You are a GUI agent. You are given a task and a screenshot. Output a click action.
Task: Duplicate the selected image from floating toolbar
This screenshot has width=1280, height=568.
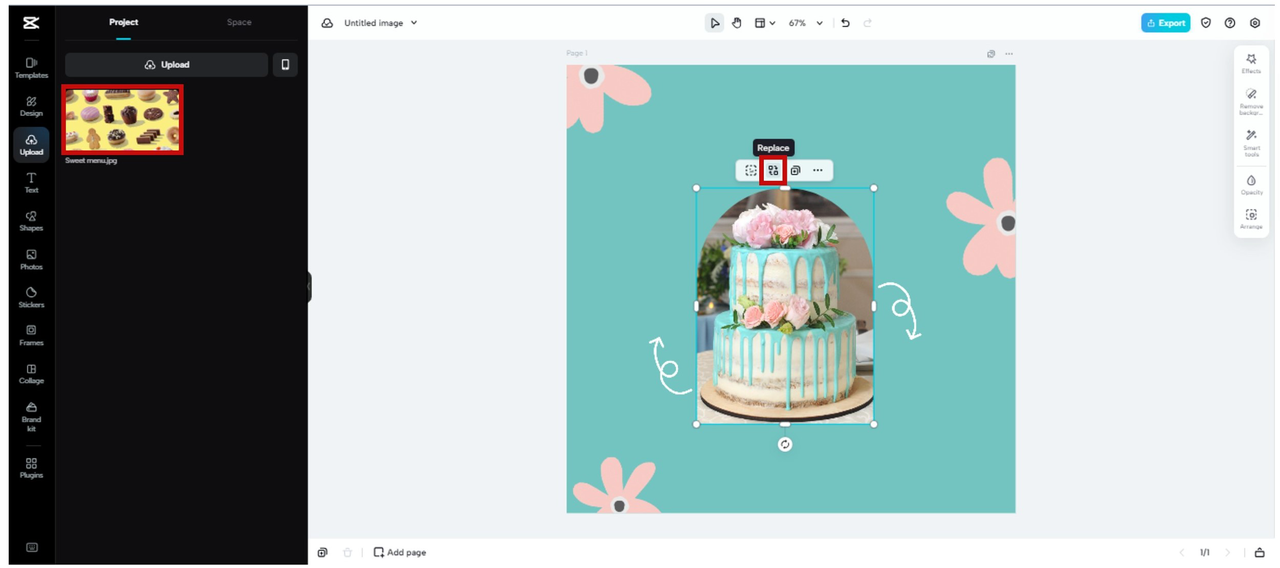point(795,170)
